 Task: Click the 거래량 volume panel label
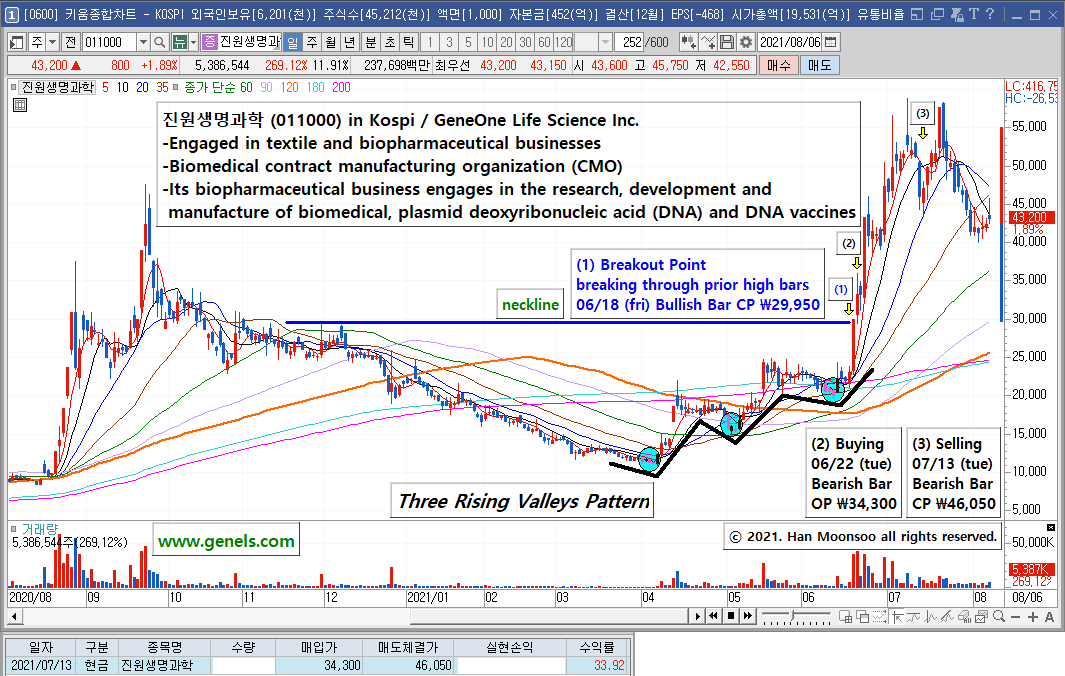click(x=40, y=529)
